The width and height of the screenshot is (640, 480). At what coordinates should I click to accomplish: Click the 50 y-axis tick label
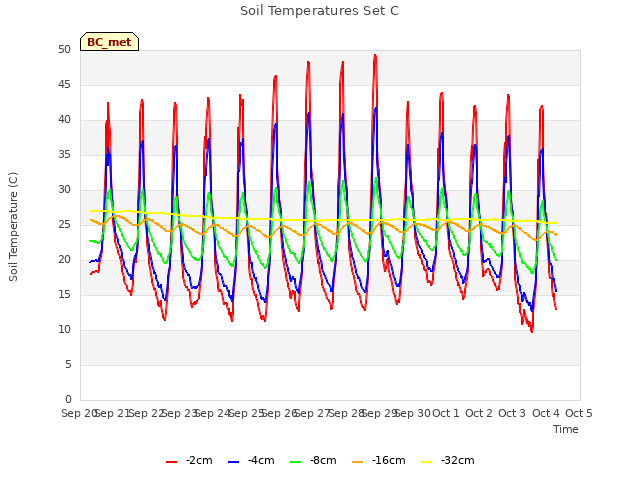pos(64,50)
